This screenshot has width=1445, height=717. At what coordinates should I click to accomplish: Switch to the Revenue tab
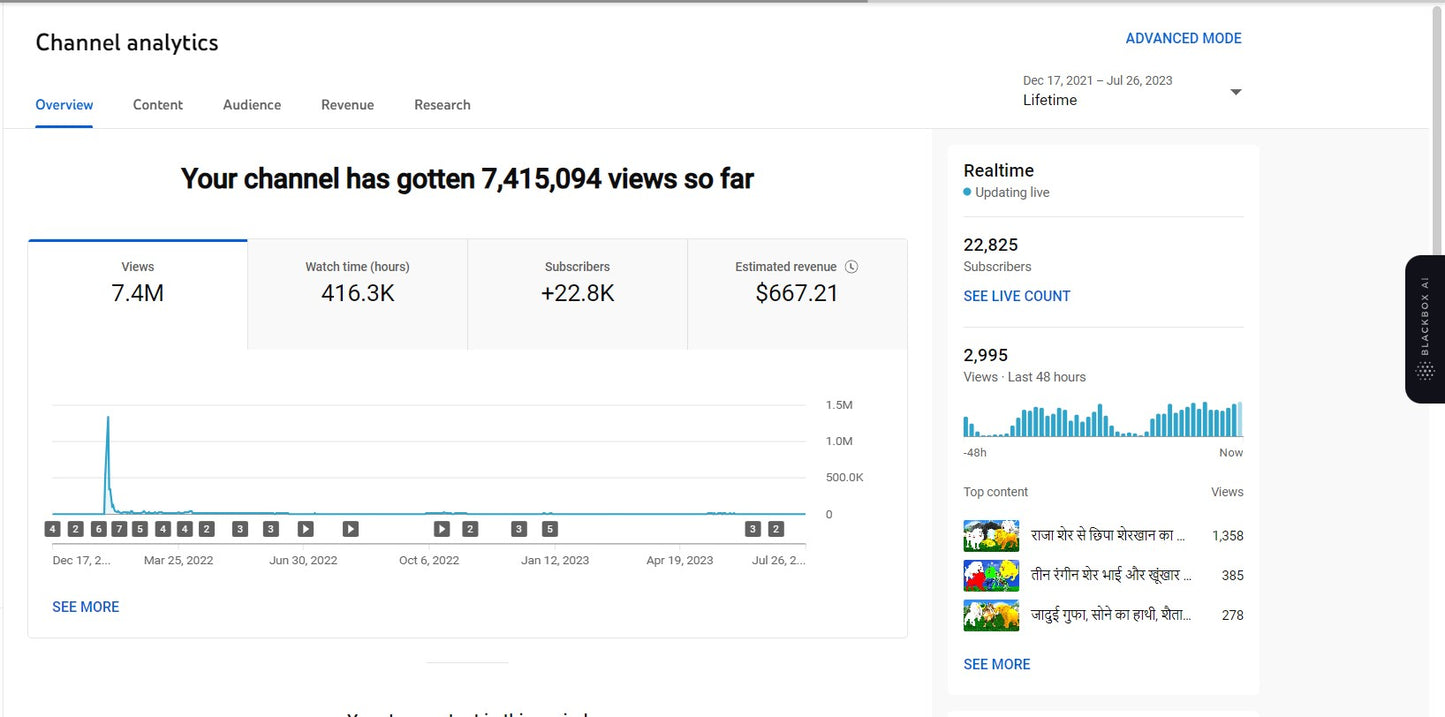coord(347,104)
